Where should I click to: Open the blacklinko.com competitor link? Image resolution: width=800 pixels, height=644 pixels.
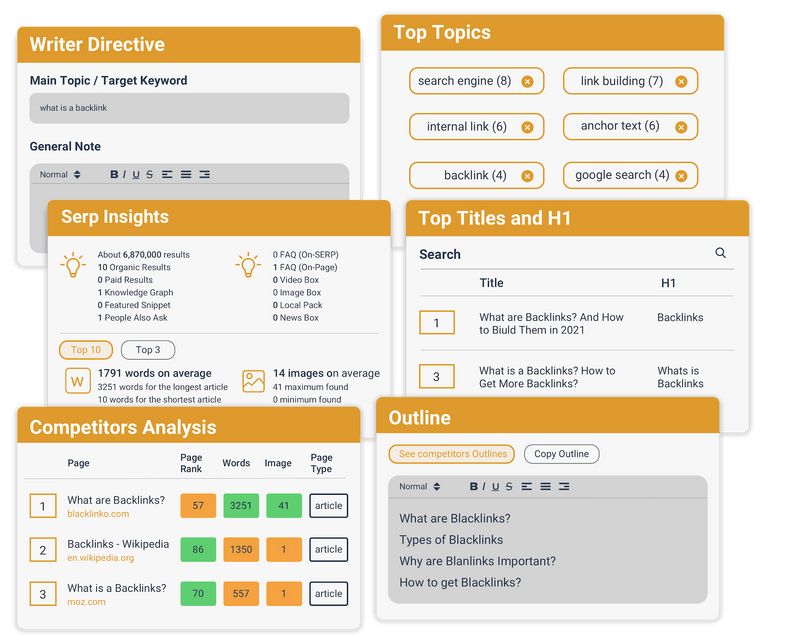(100, 514)
